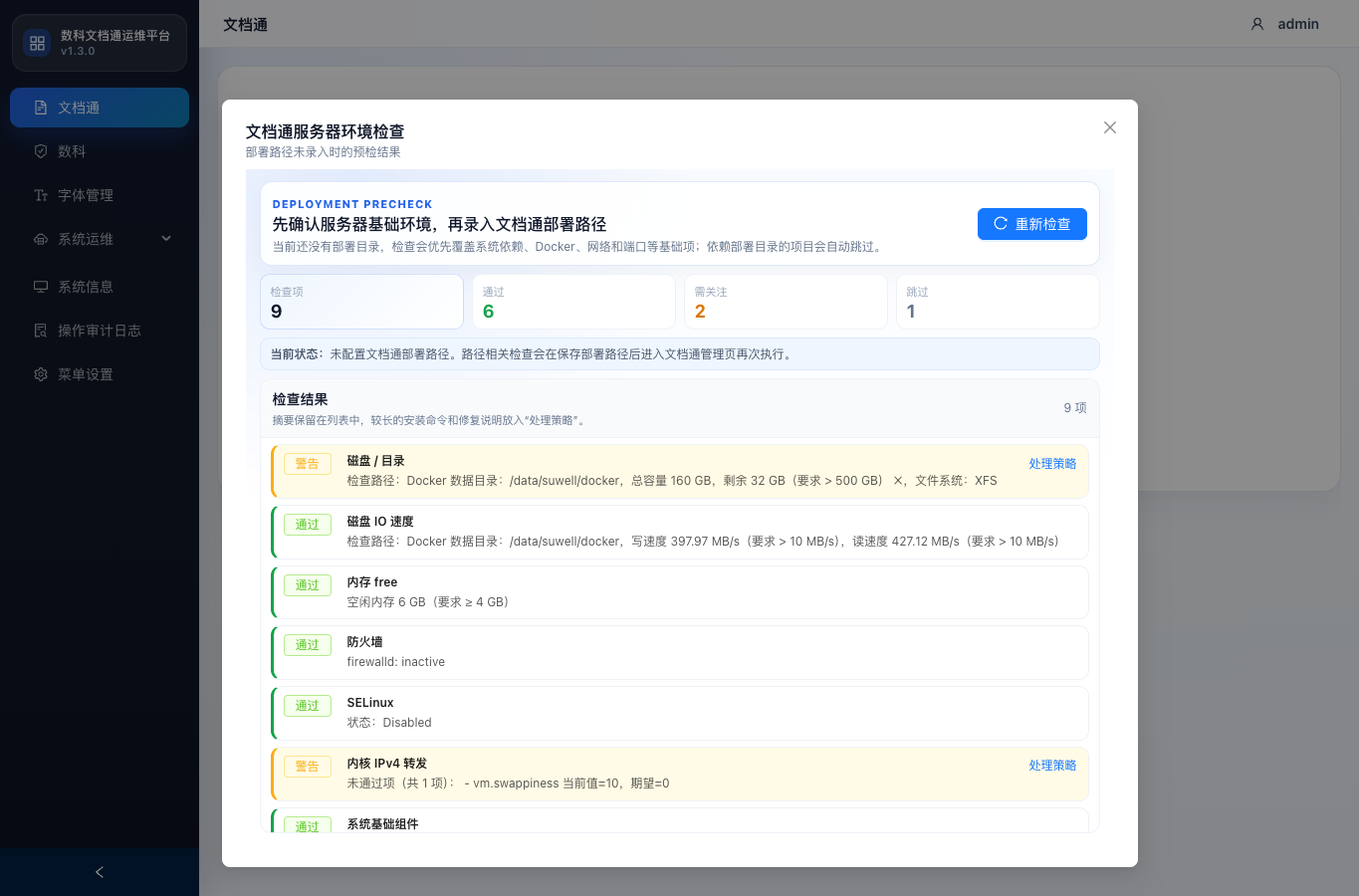This screenshot has height=896, width=1359.
Task: Click the 内核 IPv4 转发 result title
Action: tap(387, 764)
